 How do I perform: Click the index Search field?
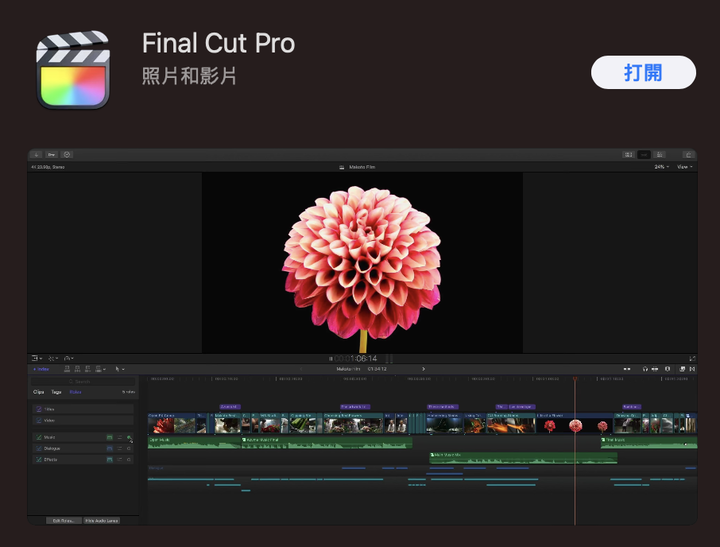pos(83,381)
